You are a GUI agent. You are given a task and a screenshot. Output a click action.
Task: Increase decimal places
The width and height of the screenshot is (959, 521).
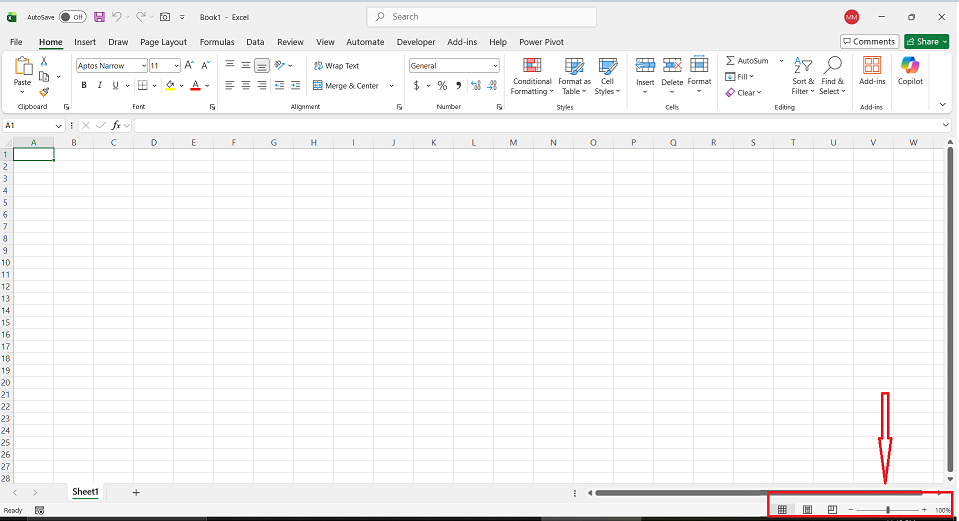[476, 86]
